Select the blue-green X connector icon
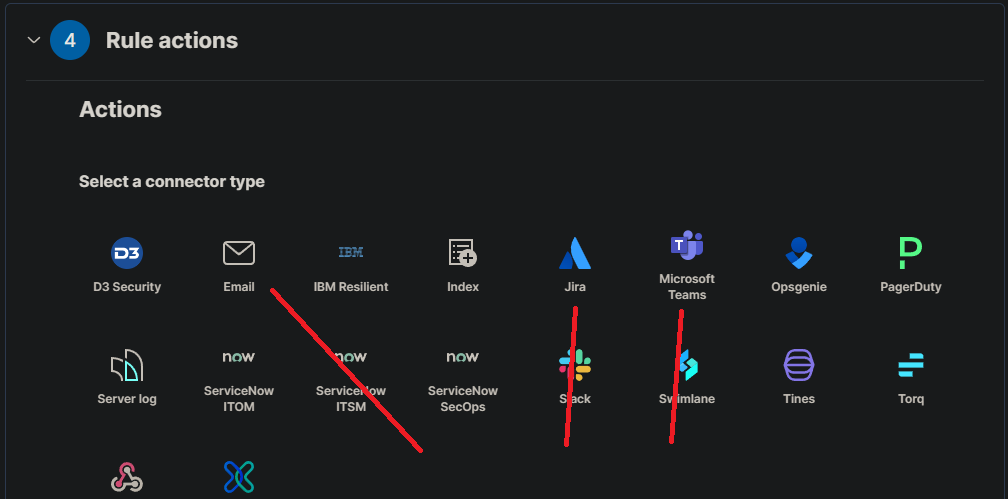This screenshot has width=1008, height=499. coord(239,477)
